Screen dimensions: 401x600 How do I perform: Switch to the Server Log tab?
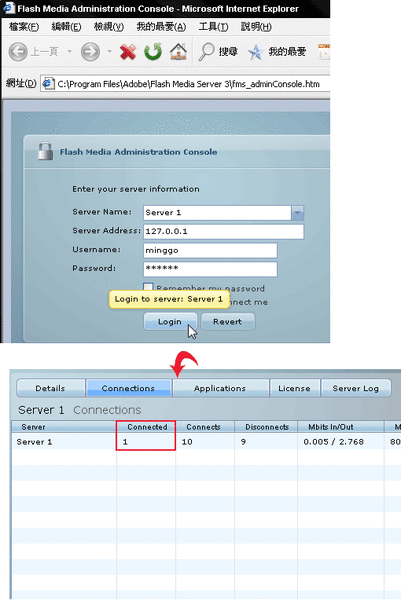coord(356,388)
